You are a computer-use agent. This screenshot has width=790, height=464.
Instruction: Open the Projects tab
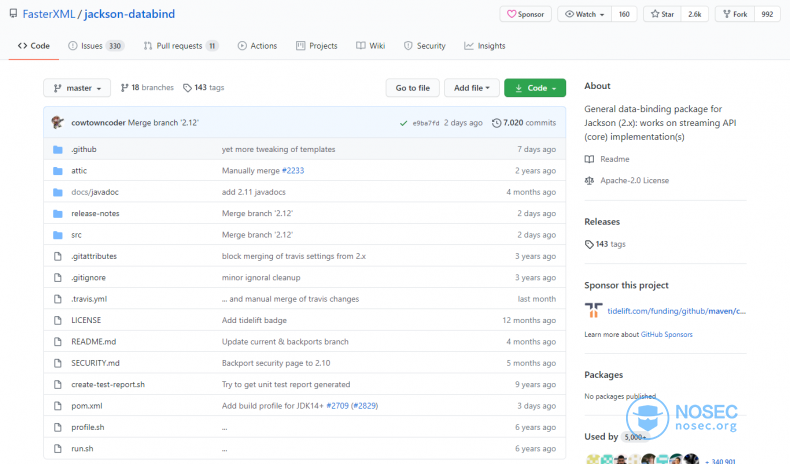pos(317,46)
